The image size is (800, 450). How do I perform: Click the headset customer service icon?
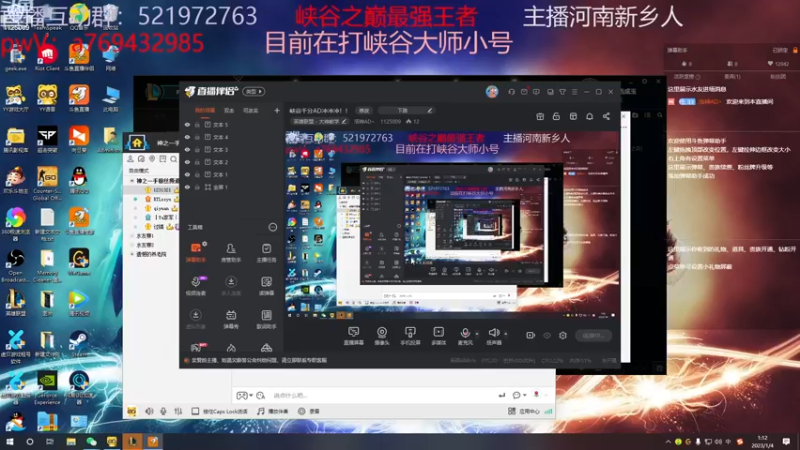click(511, 92)
